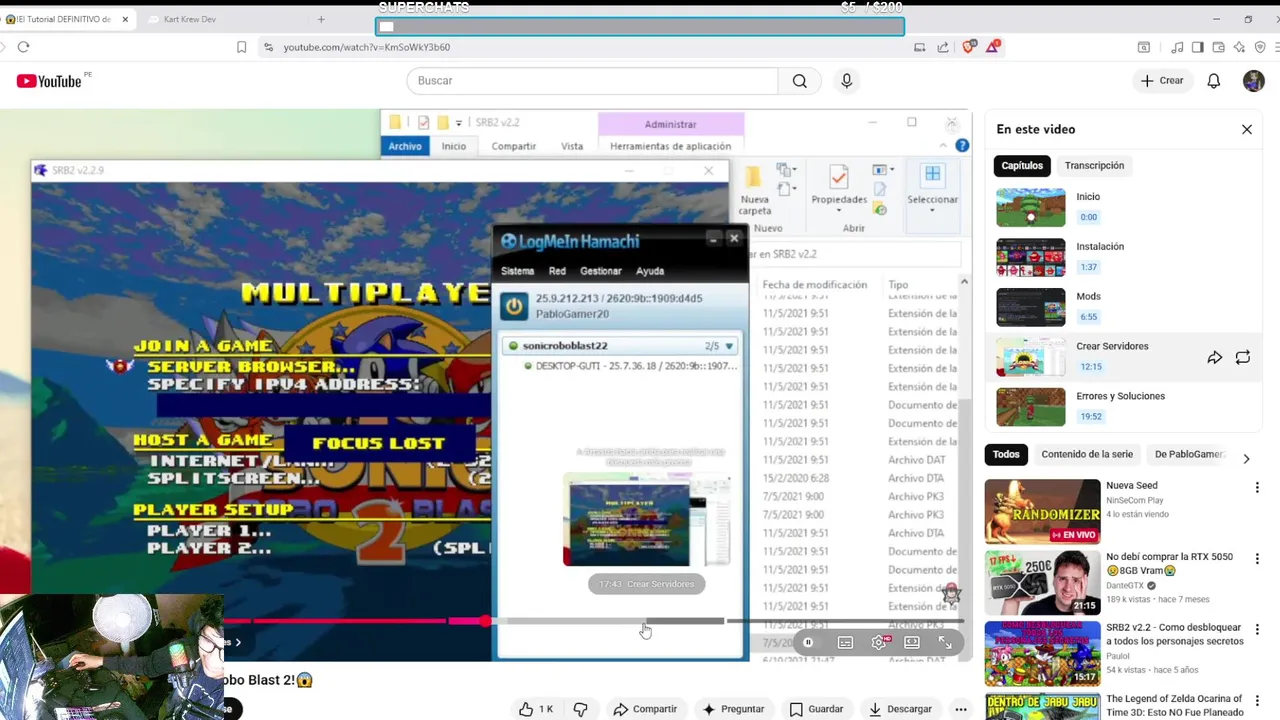This screenshot has height=720, width=1280.
Task: Click the Mods chapter 6:55 timestamp
Action: (1088, 317)
